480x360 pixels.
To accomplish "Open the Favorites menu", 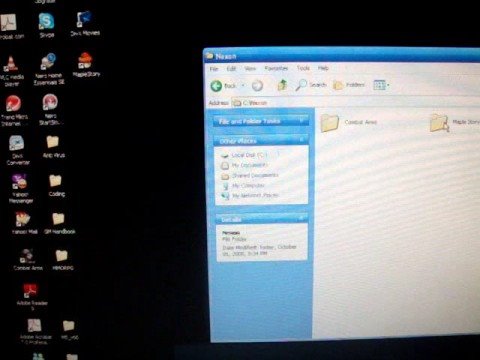I will click(x=276, y=68).
